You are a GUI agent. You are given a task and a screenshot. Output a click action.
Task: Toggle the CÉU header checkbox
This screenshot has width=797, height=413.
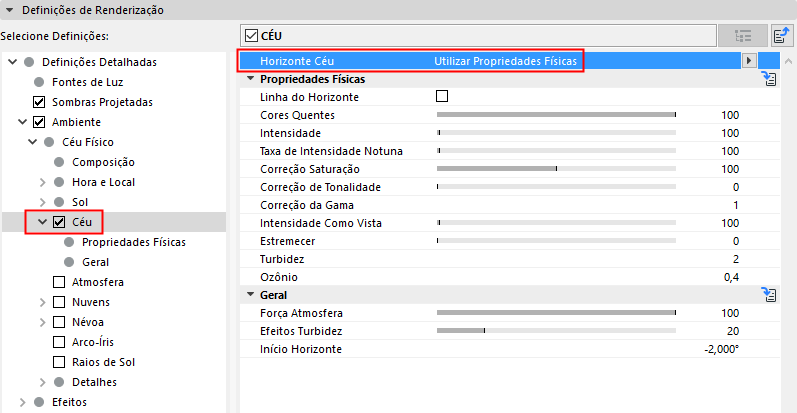pos(252,36)
